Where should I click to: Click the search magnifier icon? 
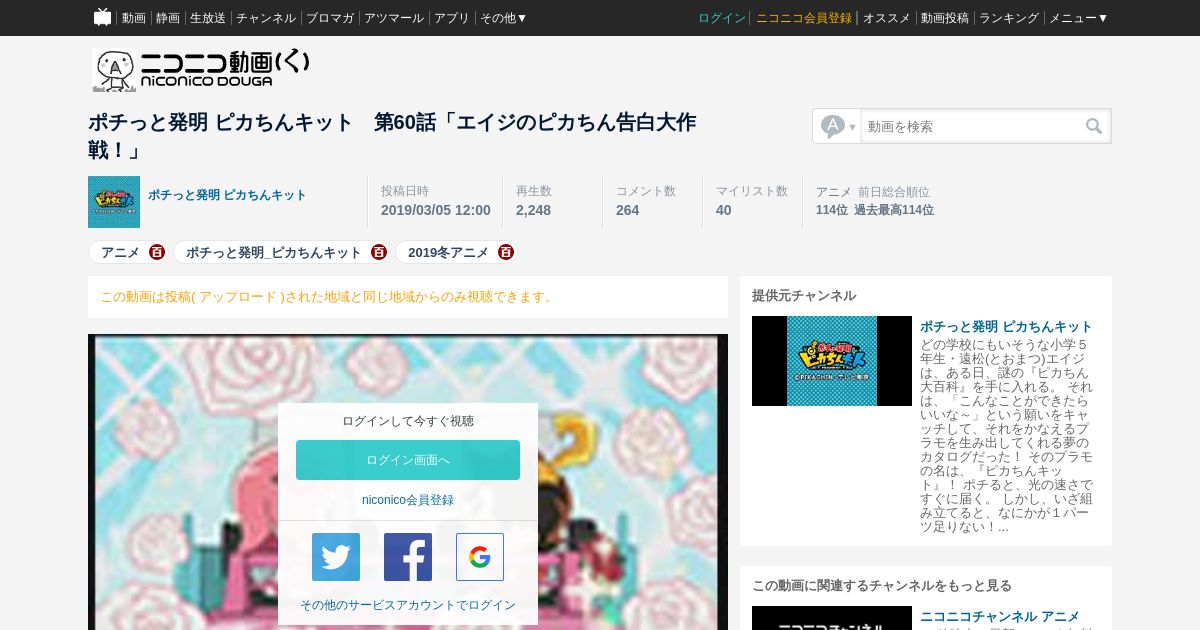pyautogui.click(x=1094, y=126)
